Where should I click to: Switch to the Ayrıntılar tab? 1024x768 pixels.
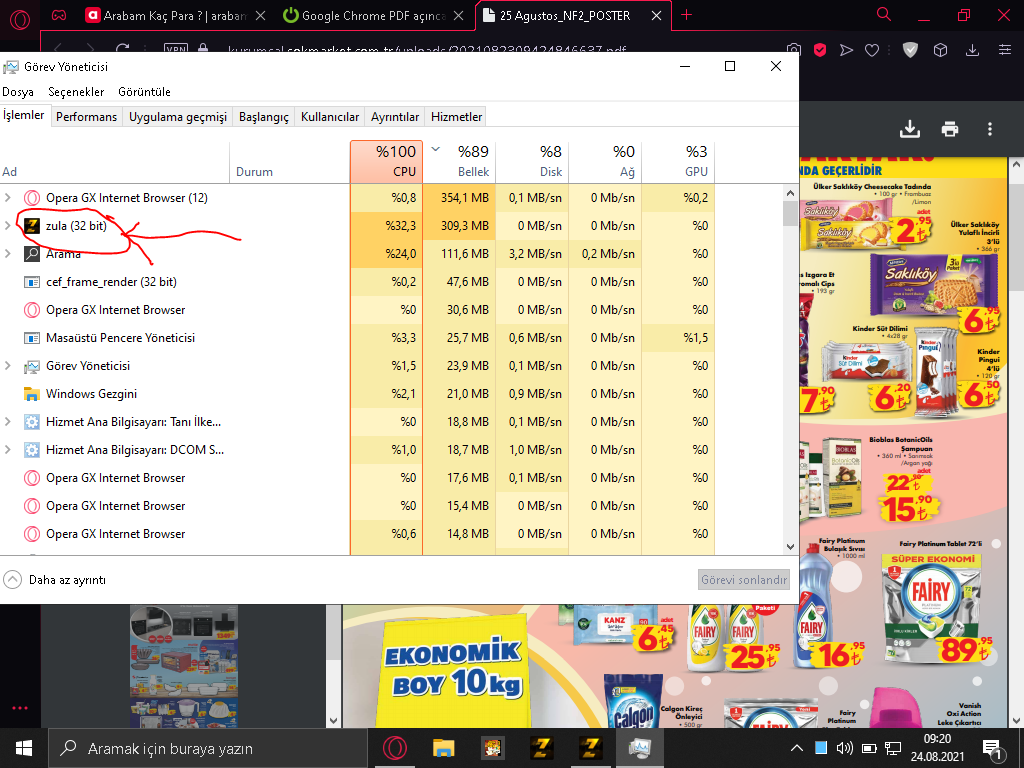pyautogui.click(x=394, y=117)
